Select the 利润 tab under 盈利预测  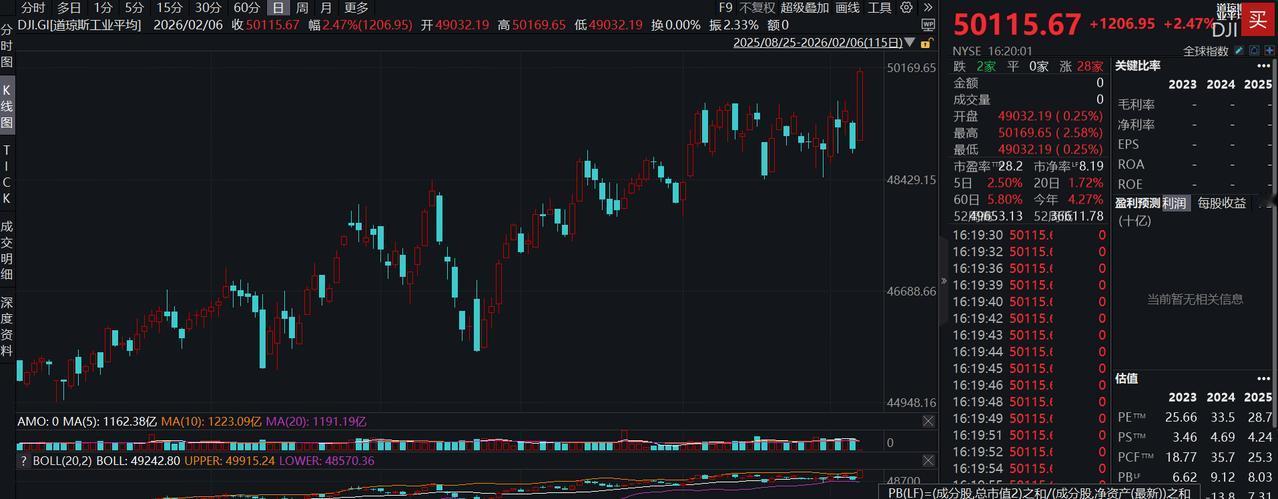click(1175, 203)
